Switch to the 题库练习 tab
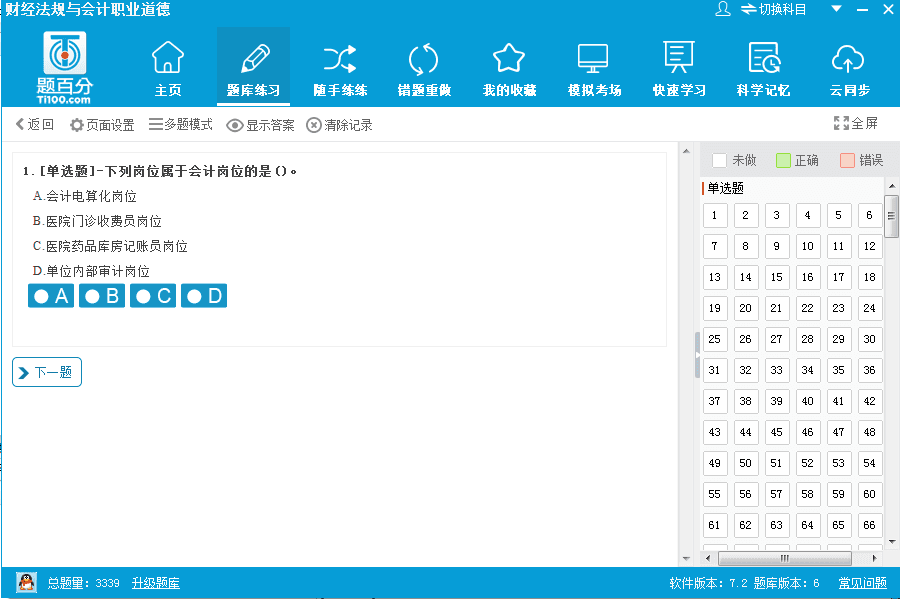900x599 pixels. 253,66
